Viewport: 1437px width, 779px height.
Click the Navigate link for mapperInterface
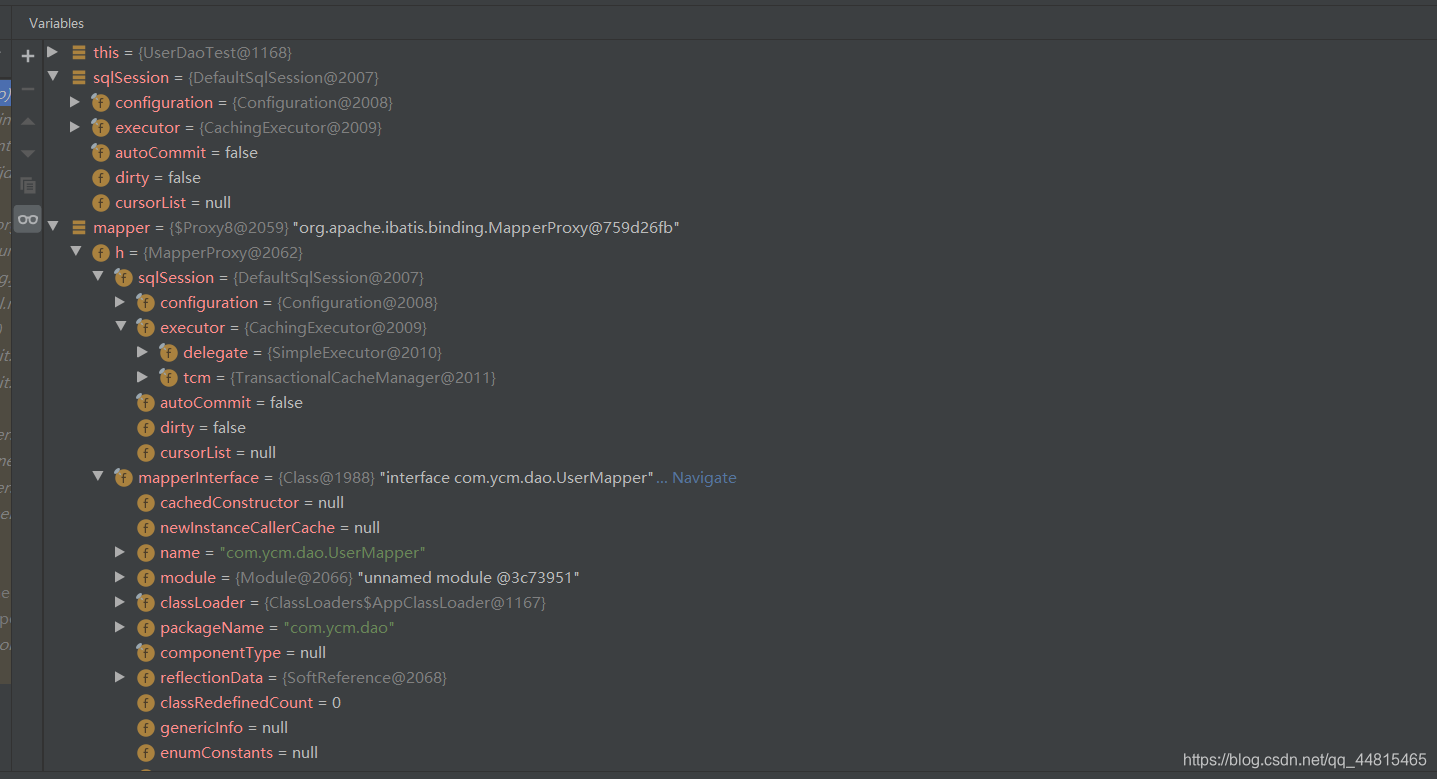click(704, 477)
